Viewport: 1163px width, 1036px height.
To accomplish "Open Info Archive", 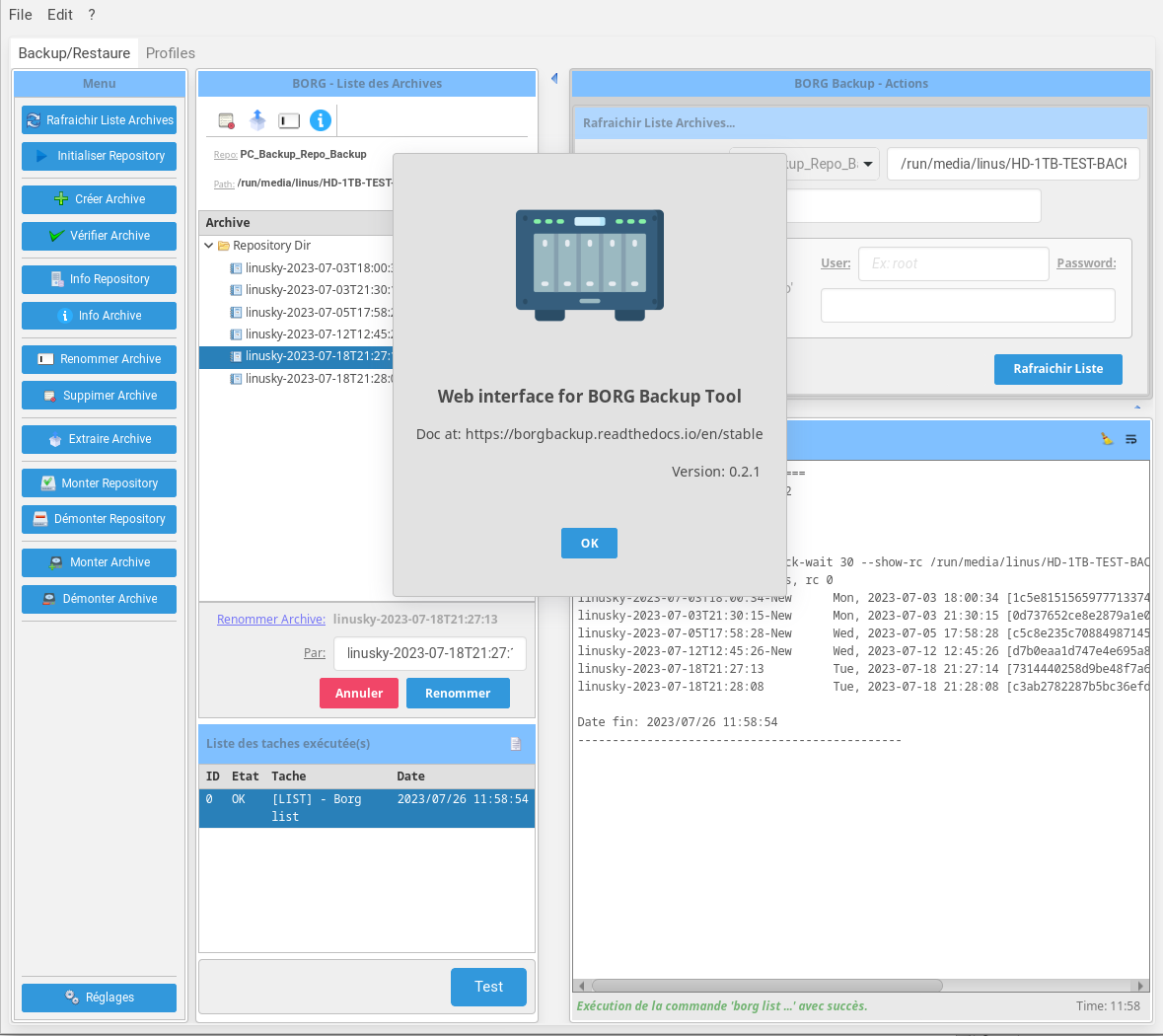I will (x=100, y=316).
